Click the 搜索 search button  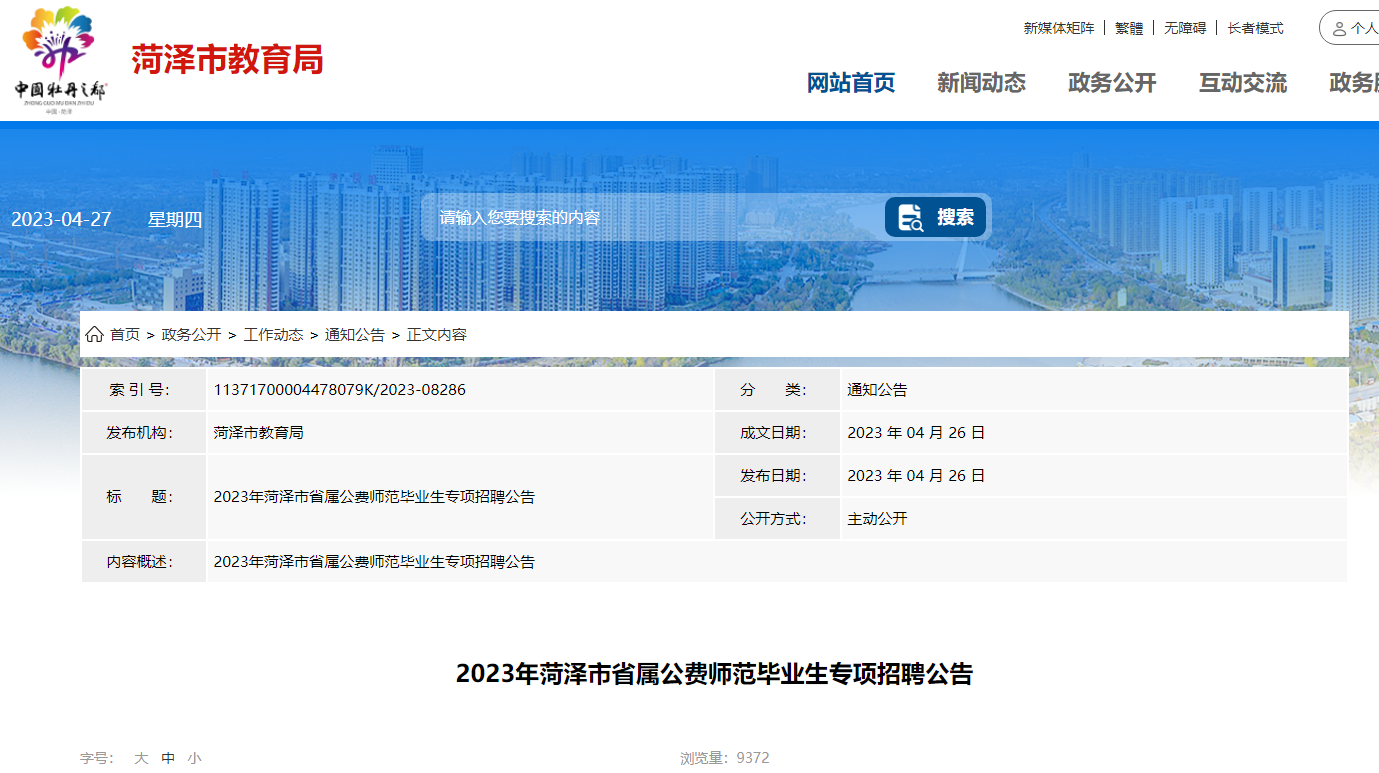tap(936, 217)
